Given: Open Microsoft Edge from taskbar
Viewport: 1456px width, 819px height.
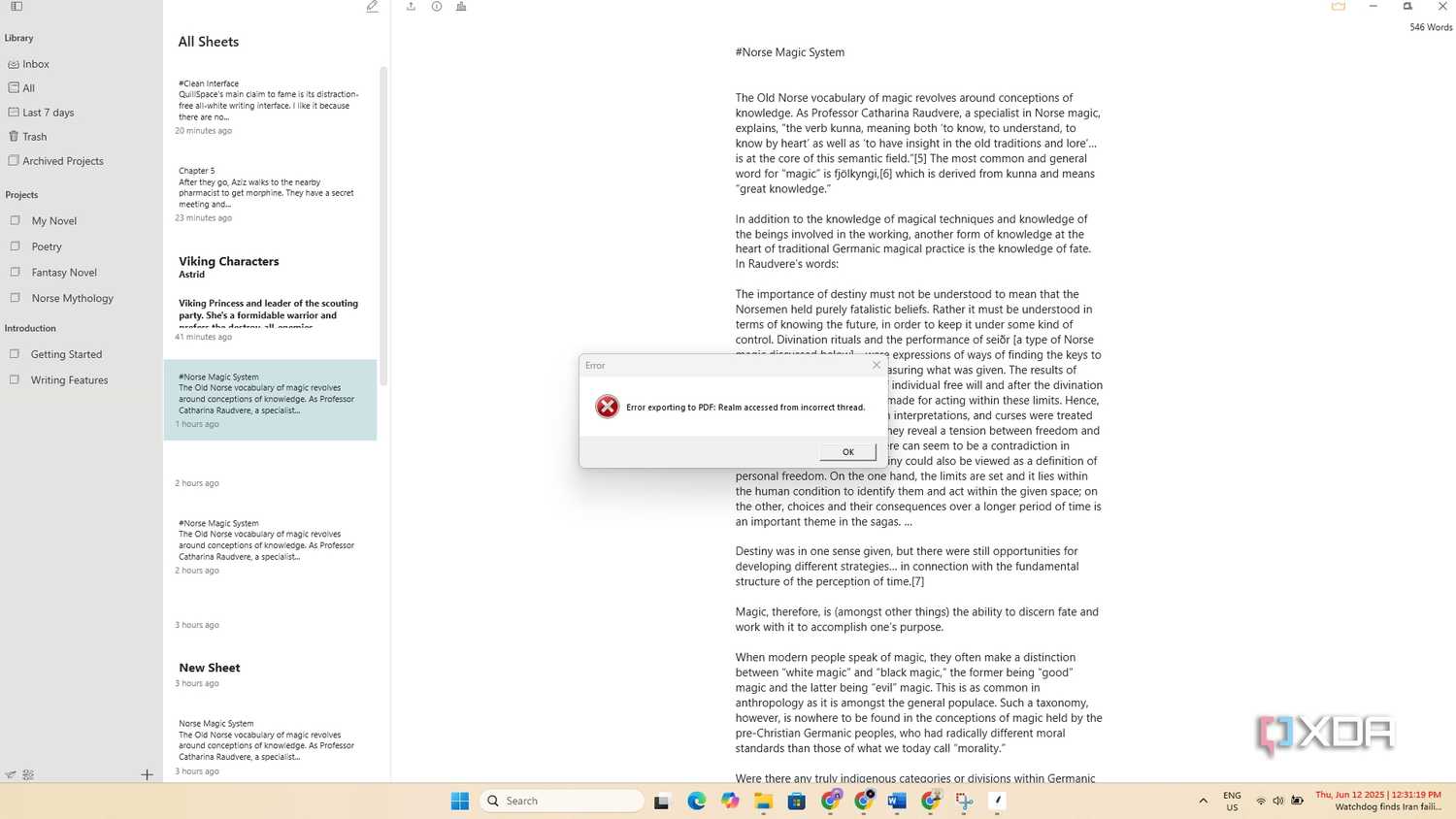Looking at the screenshot, I should (697, 801).
